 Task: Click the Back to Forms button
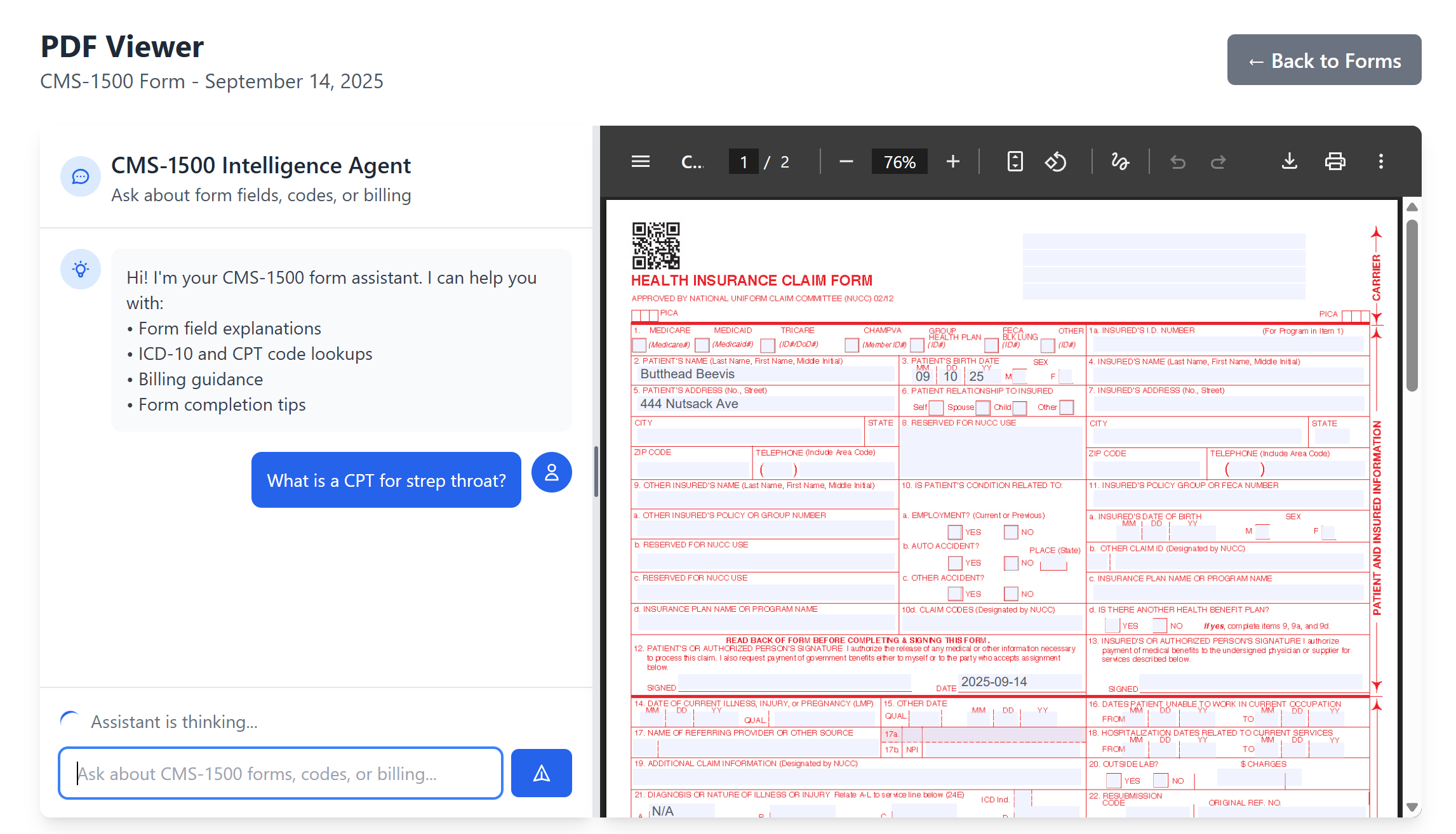pos(1324,60)
